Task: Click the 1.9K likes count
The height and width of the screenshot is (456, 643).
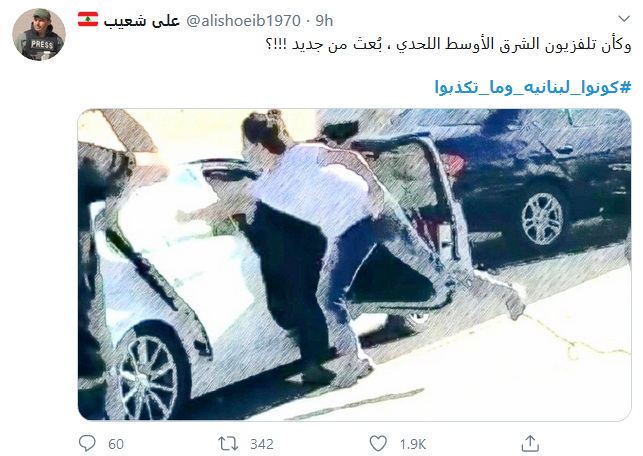Action: pos(413,444)
